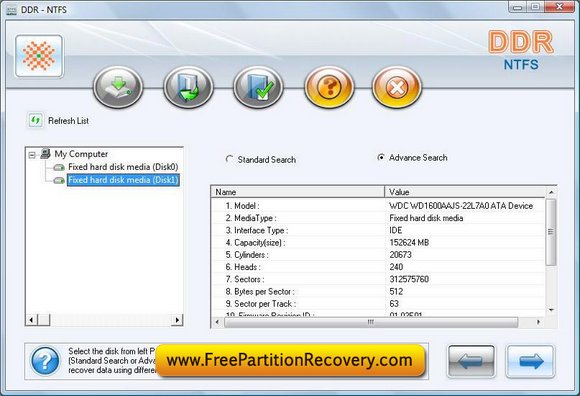Viewport: 580px width, 396px height.
Task: Open help via orange question mark button
Action: pyautogui.click(x=329, y=87)
